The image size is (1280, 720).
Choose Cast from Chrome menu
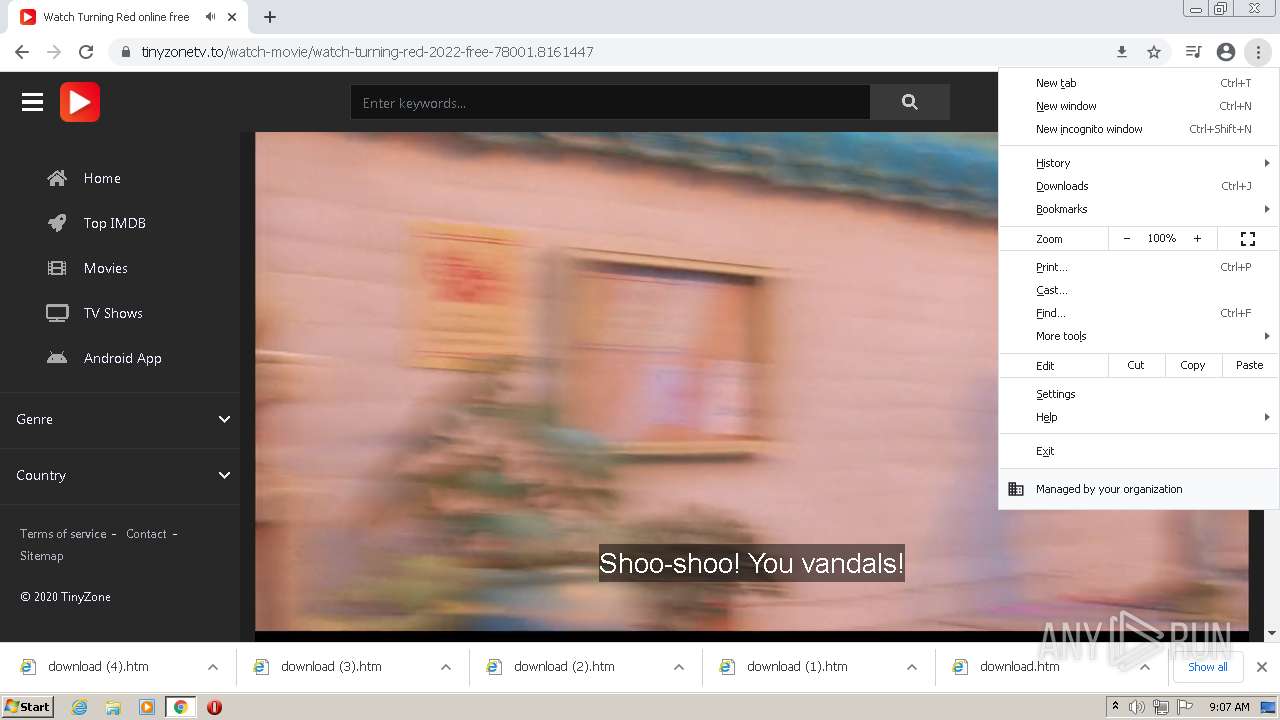(x=1139, y=290)
